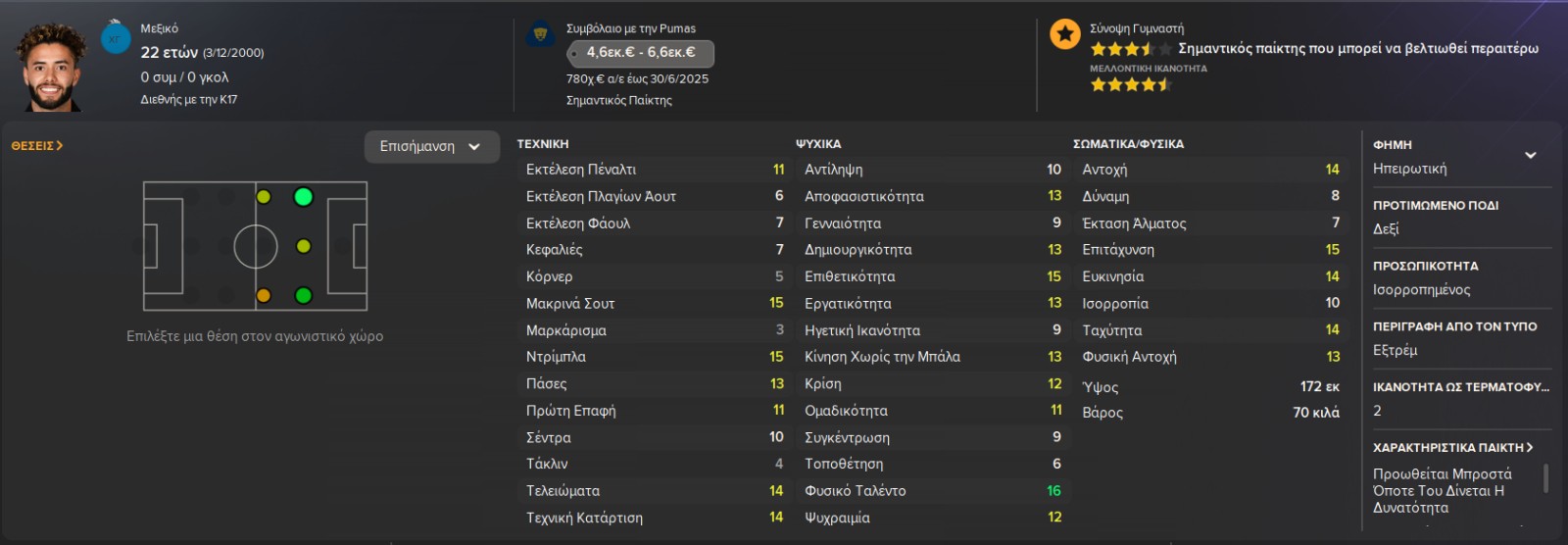Expand the ΦΗΜΗ panel chevron
This screenshot has height=545, width=1568.
click(1530, 155)
